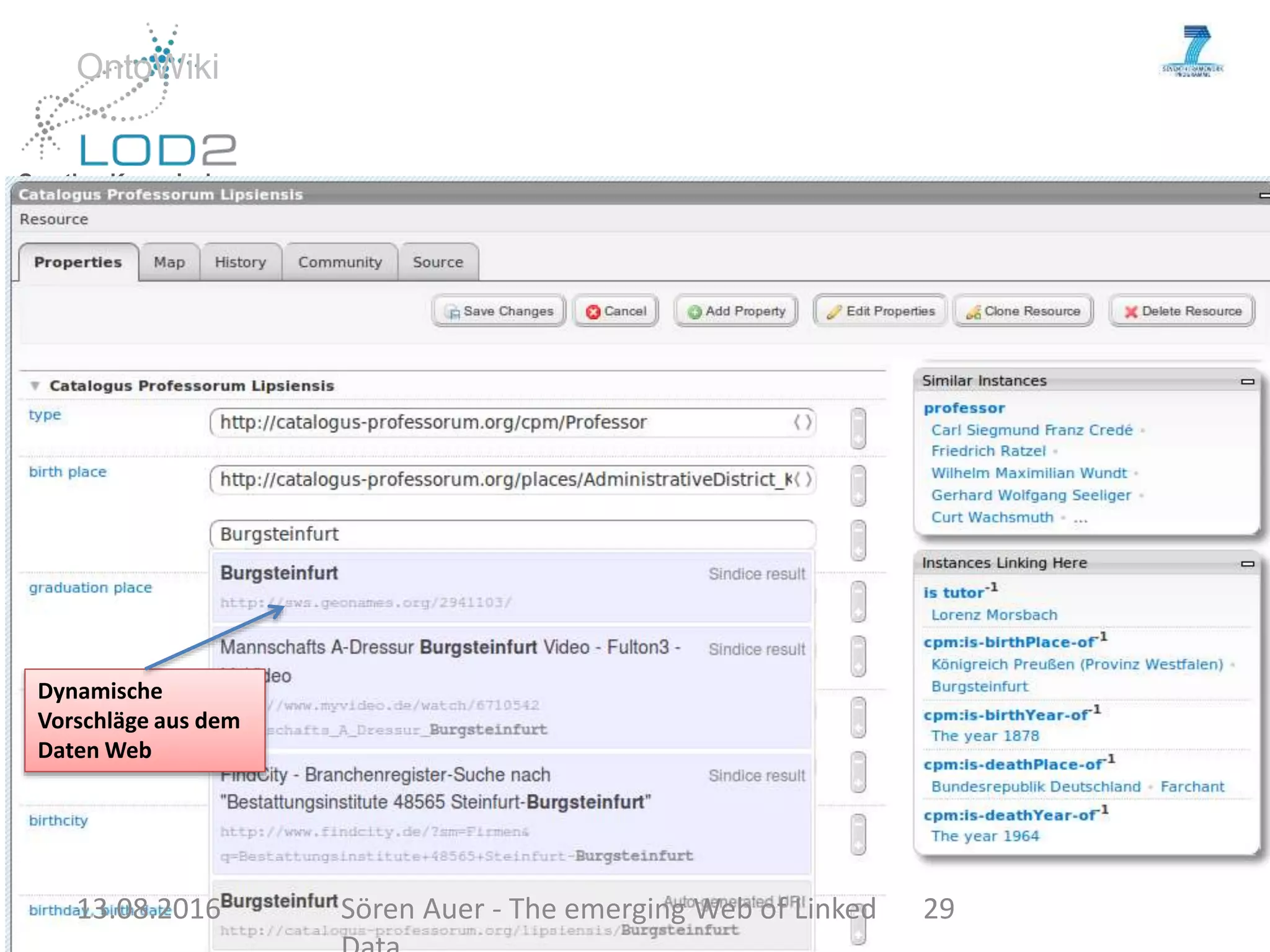Viewport: 1270px width, 952px height.
Task: Switch to the Map tab
Action: coord(169,262)
